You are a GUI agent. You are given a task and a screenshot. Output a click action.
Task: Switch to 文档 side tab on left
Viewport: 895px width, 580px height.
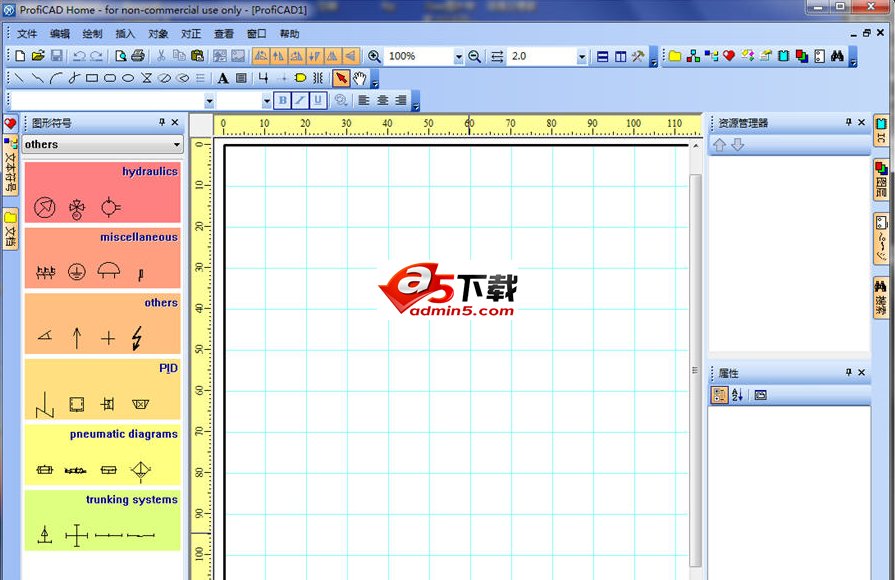point(11,229)
